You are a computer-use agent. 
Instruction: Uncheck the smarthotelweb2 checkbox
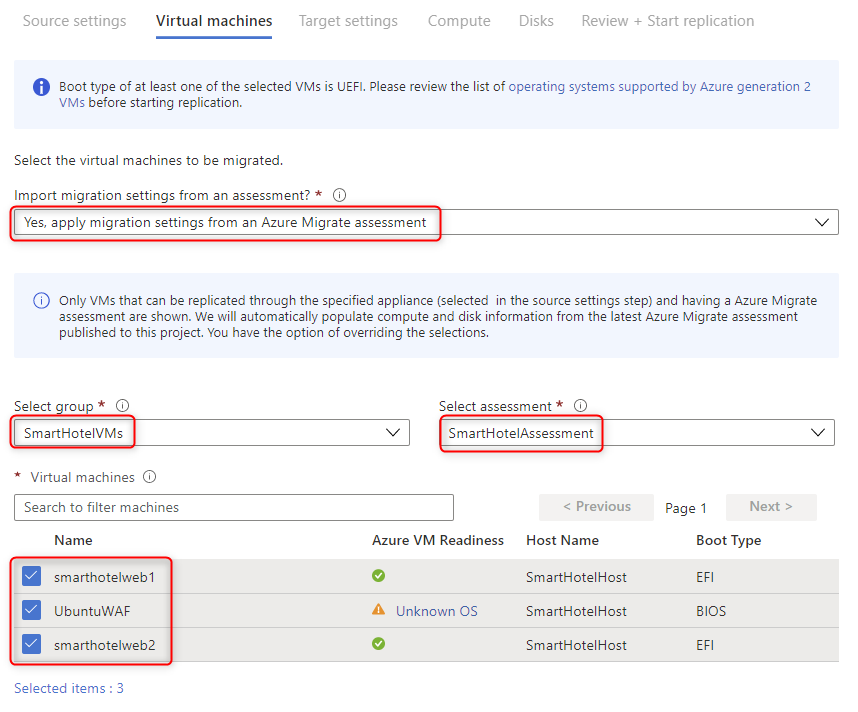coord(32,644)
